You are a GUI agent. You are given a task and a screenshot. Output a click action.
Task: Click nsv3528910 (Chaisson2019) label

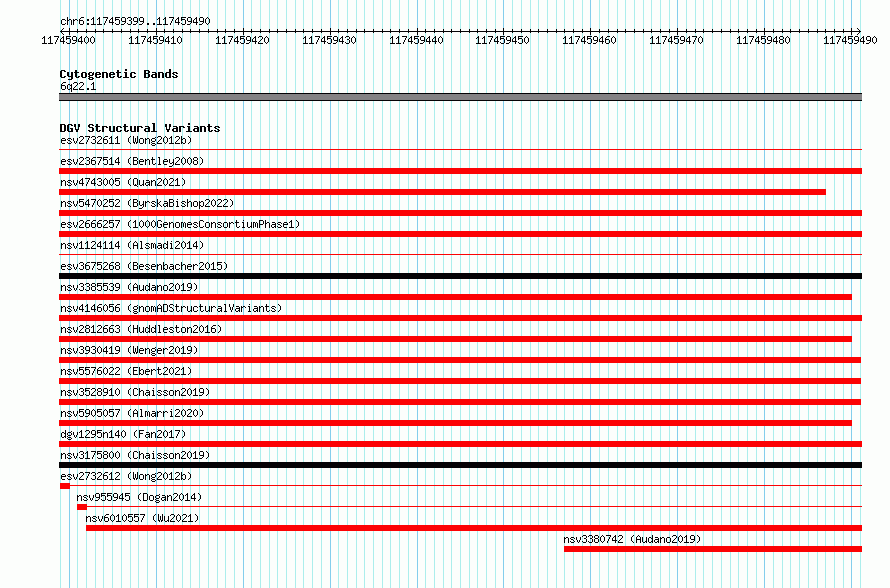[135, 392]
